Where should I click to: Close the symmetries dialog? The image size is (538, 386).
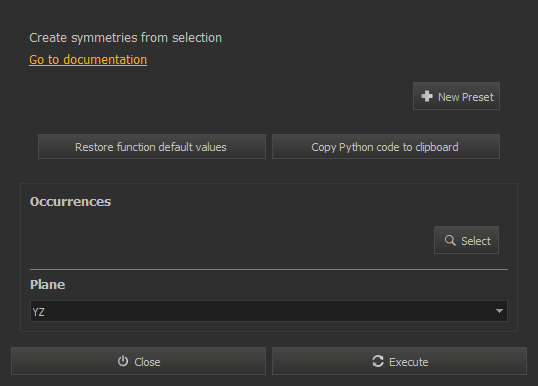138,361
